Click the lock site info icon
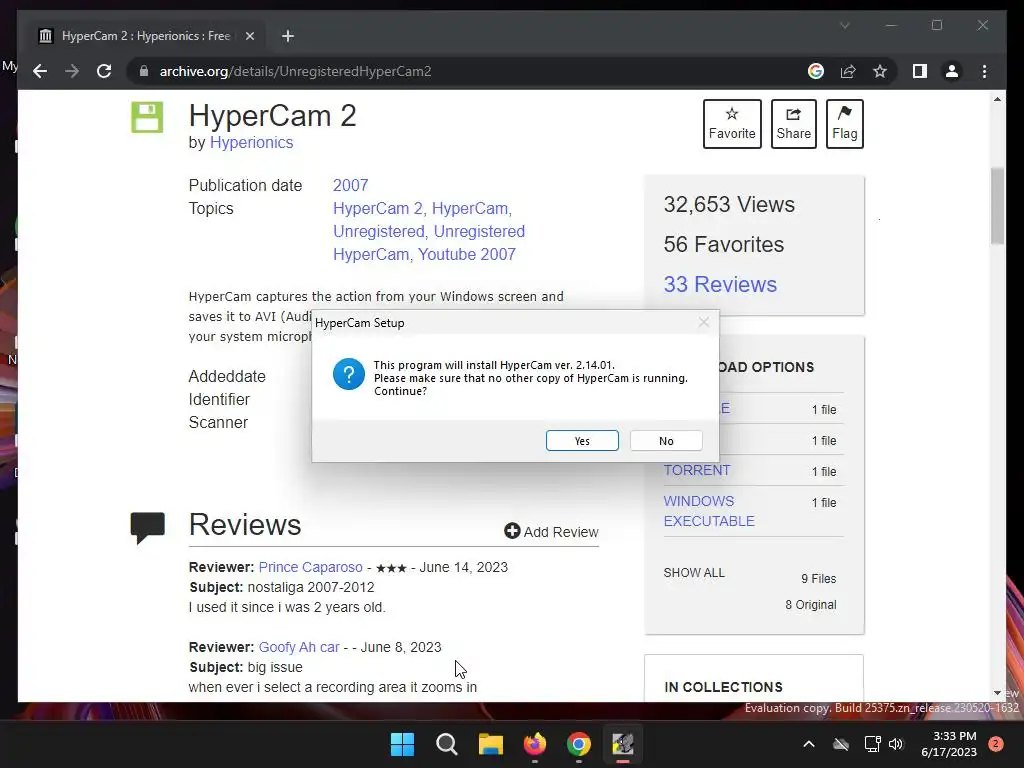This screenshot has height=768, width=1024. [x=144, y=71]
